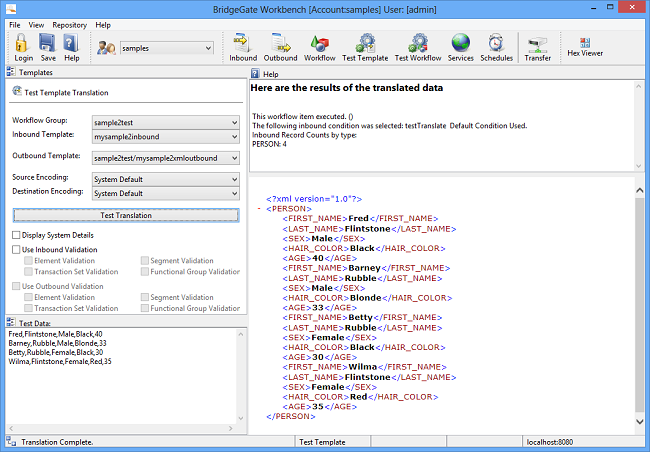Screen dimensions: 650x452
Task: Click the localhost:8080 status entry
Action: (x=550, y=442)
